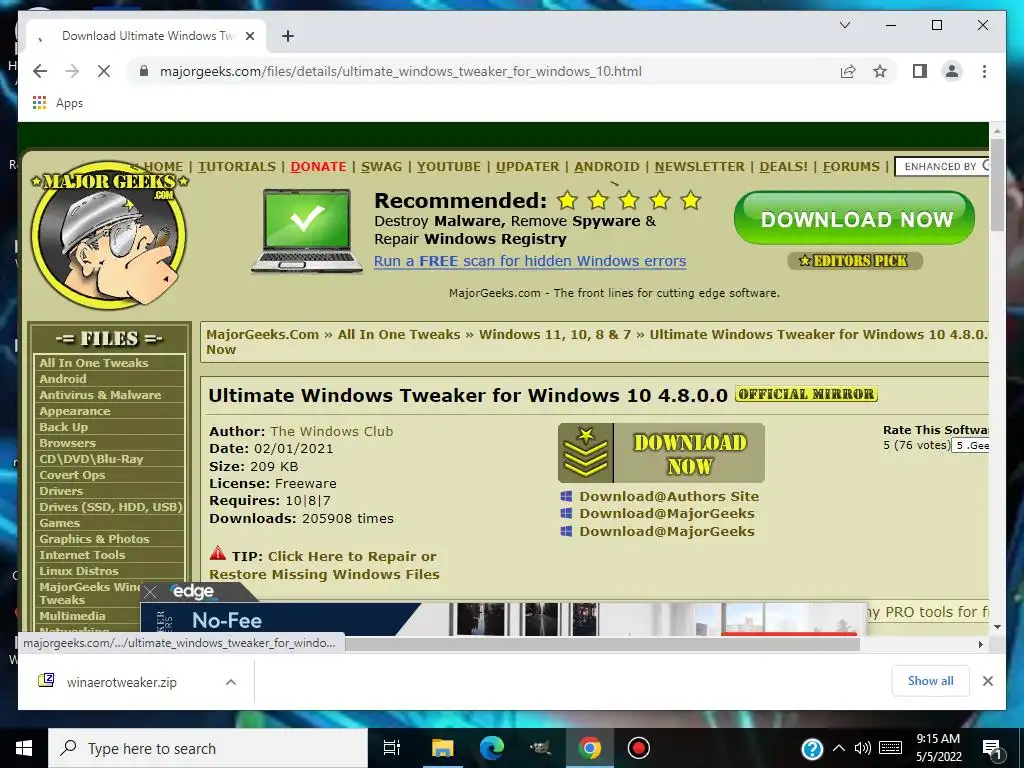Click the MajorGeeks logo

pyautogui.click(x=109, y=233)
